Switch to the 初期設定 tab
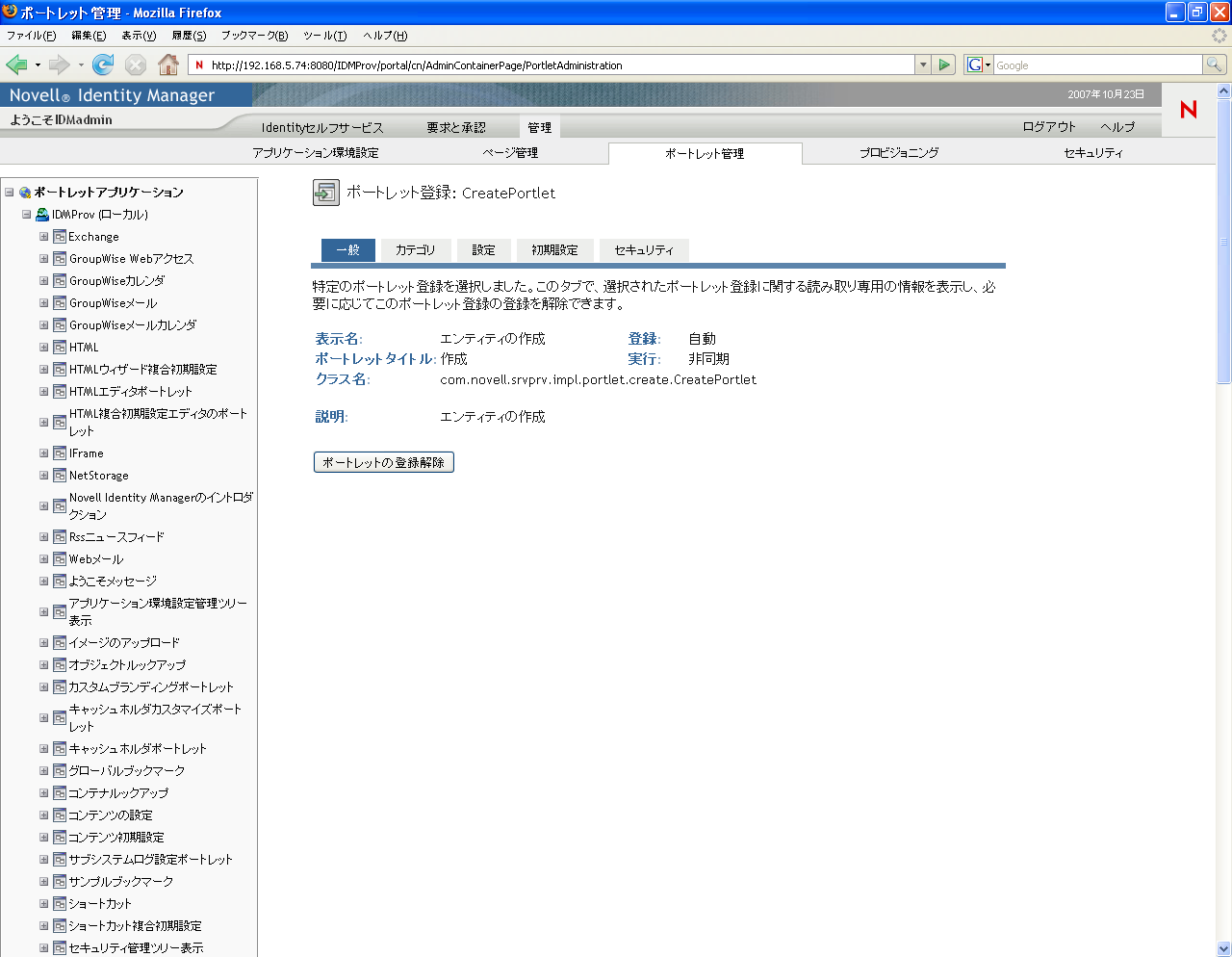The width and height of the screenshot is (1232, 957). (x=555, y=250)
